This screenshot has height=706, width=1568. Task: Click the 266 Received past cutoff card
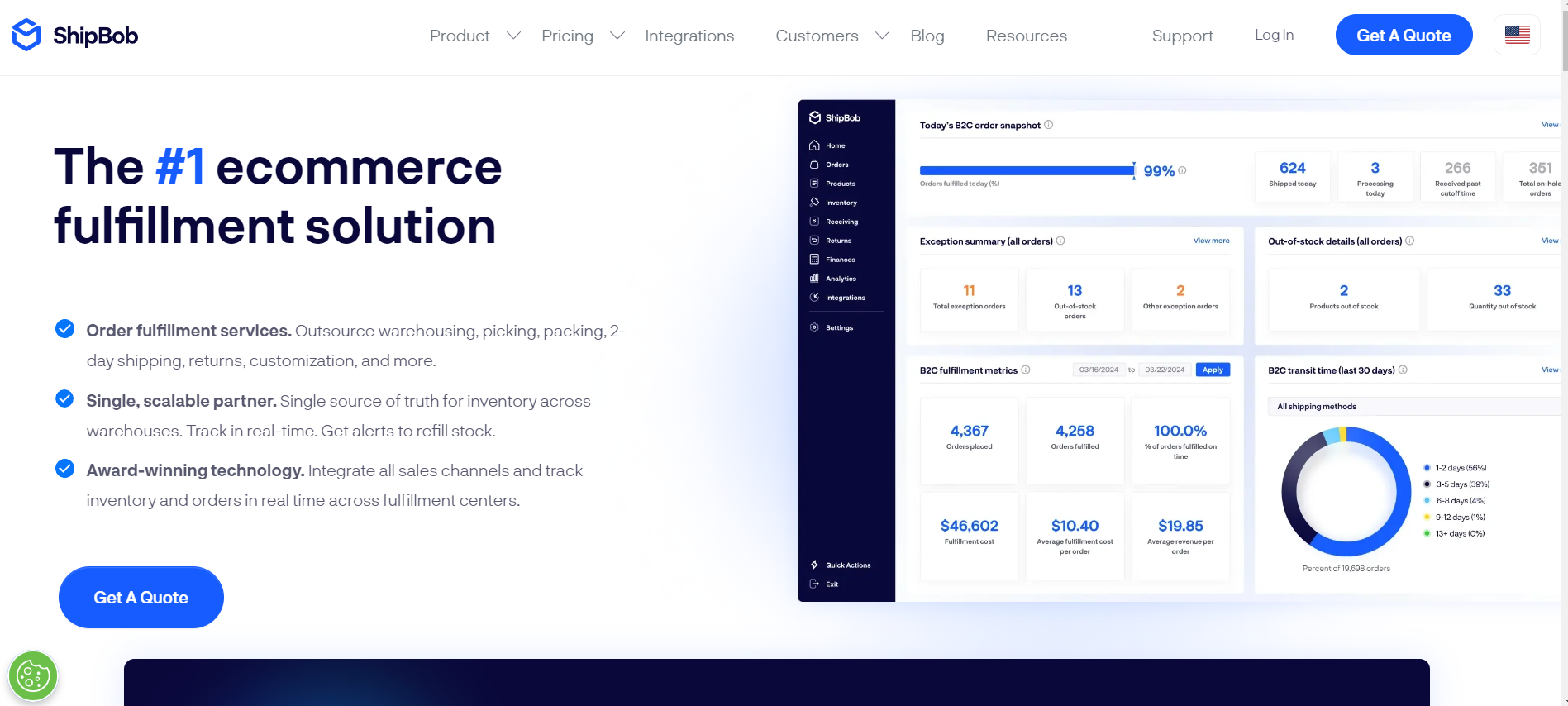click(x=1458, y=176)
